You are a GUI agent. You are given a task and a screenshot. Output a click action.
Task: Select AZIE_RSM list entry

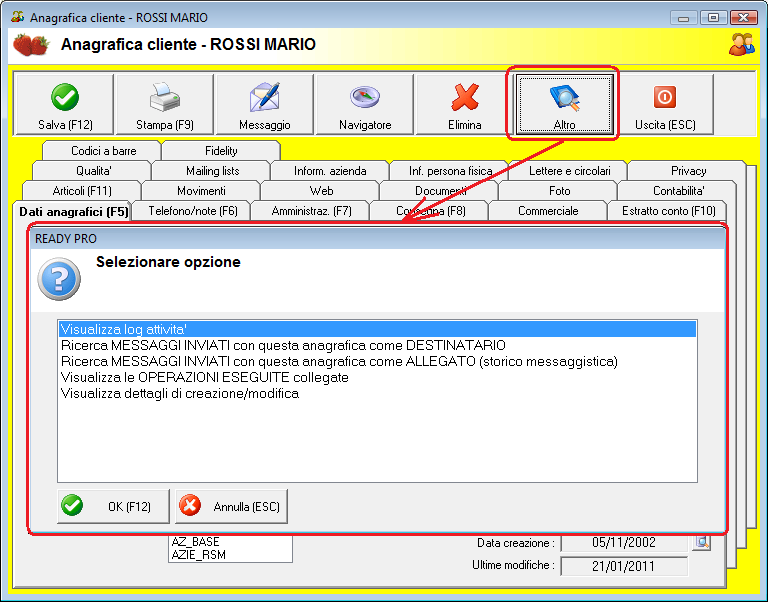pos(230,555)
